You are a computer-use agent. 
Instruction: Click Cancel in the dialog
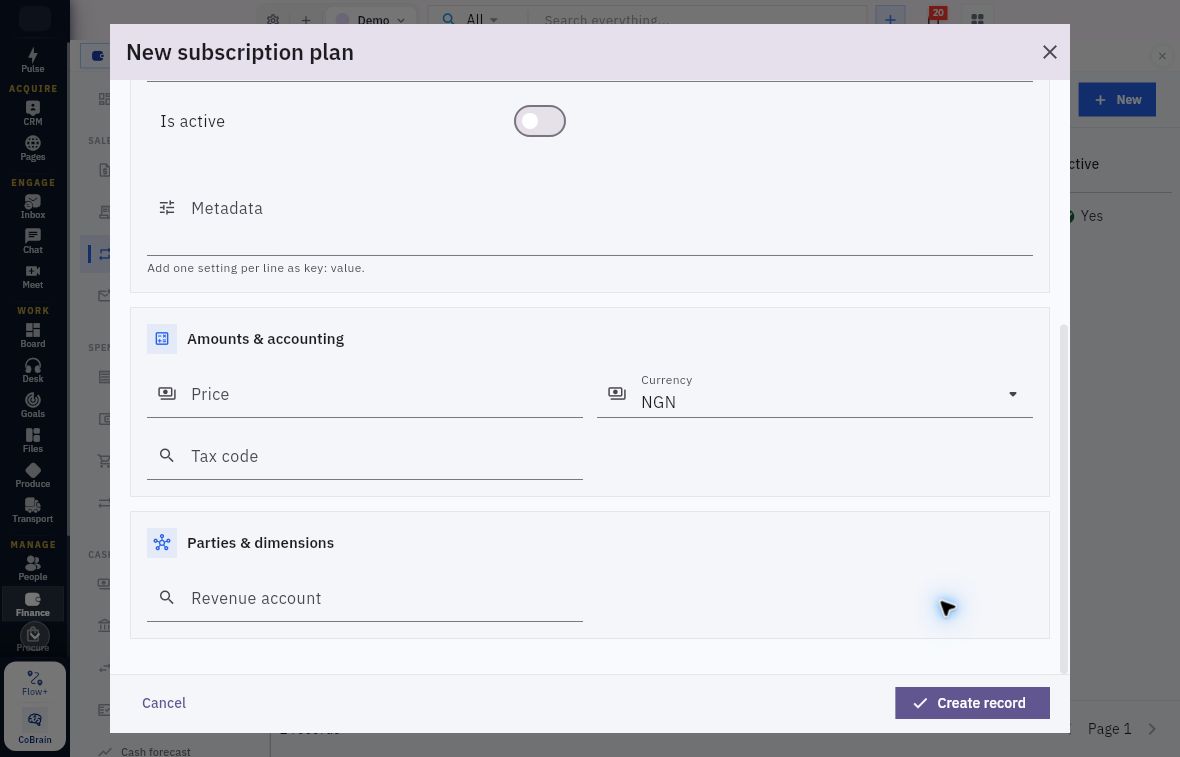point(164,703)
